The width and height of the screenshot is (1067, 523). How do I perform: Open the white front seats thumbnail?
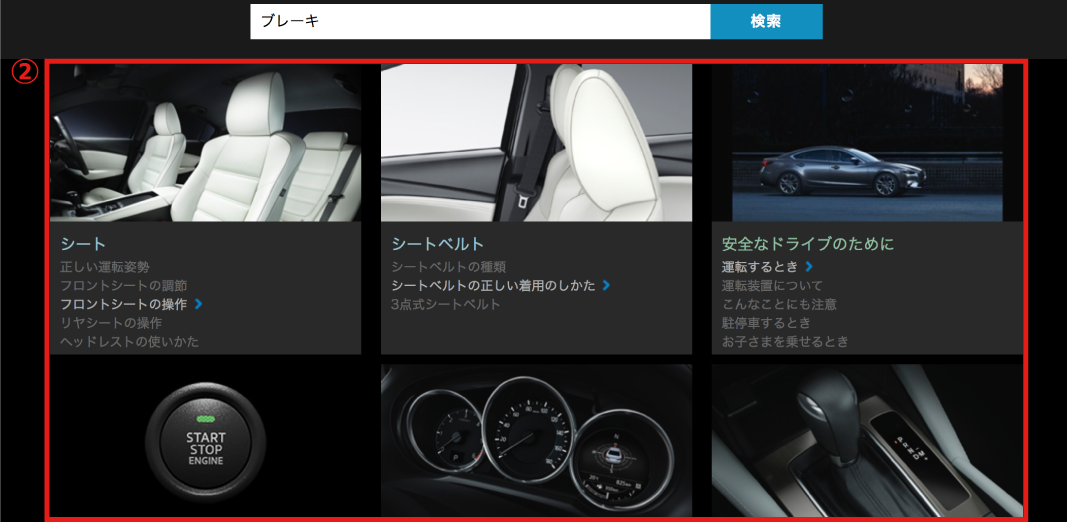205,142
